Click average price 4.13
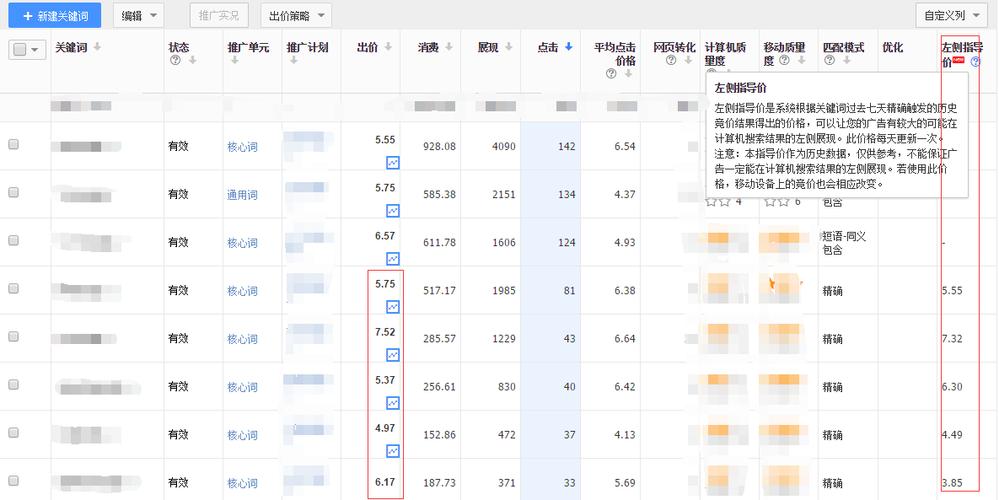Image resolution: width=999 pixels, height=500 pixels. [624, 434]
